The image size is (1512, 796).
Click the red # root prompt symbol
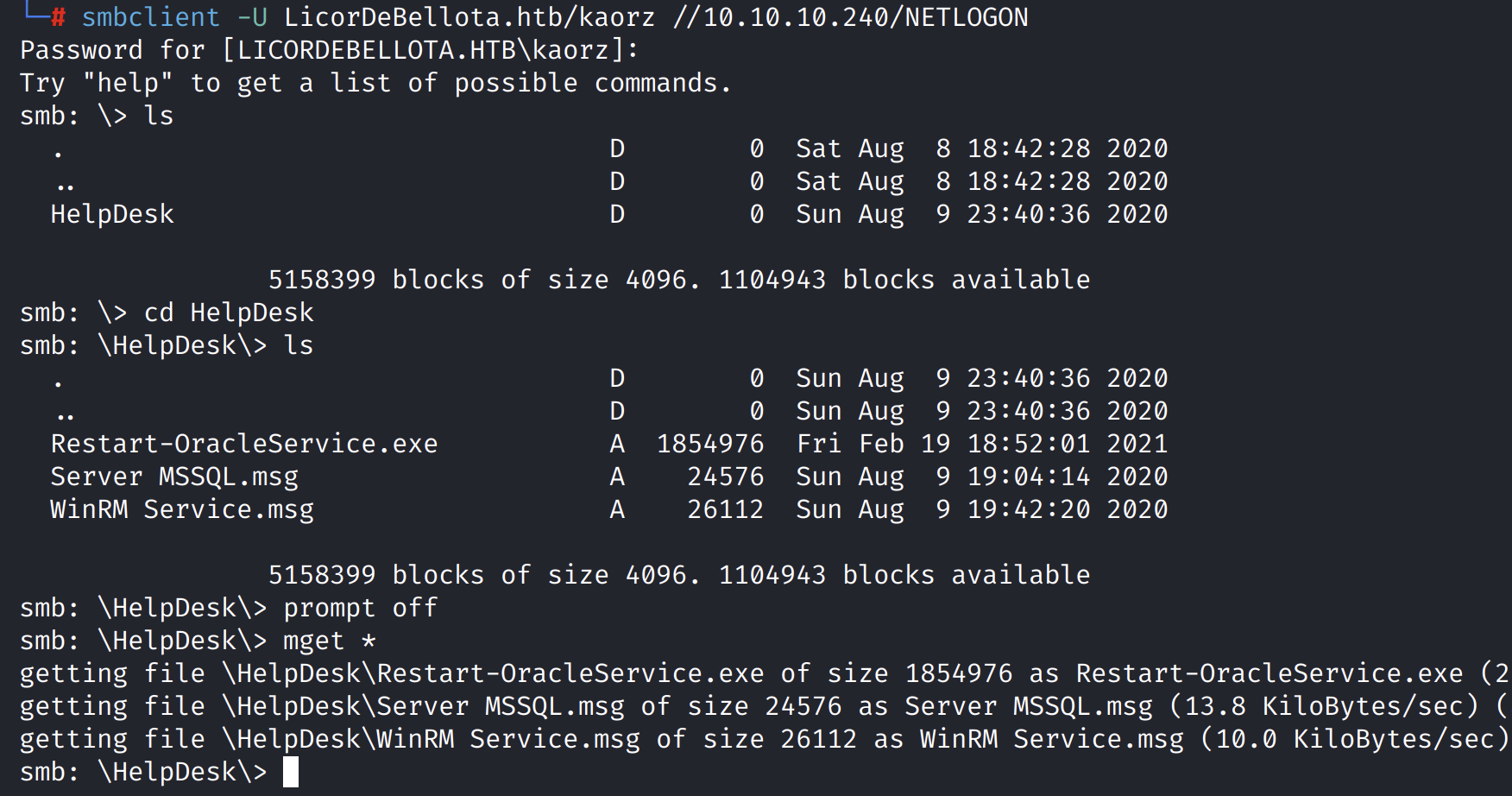pyautogui.click(x=58, y=17)
